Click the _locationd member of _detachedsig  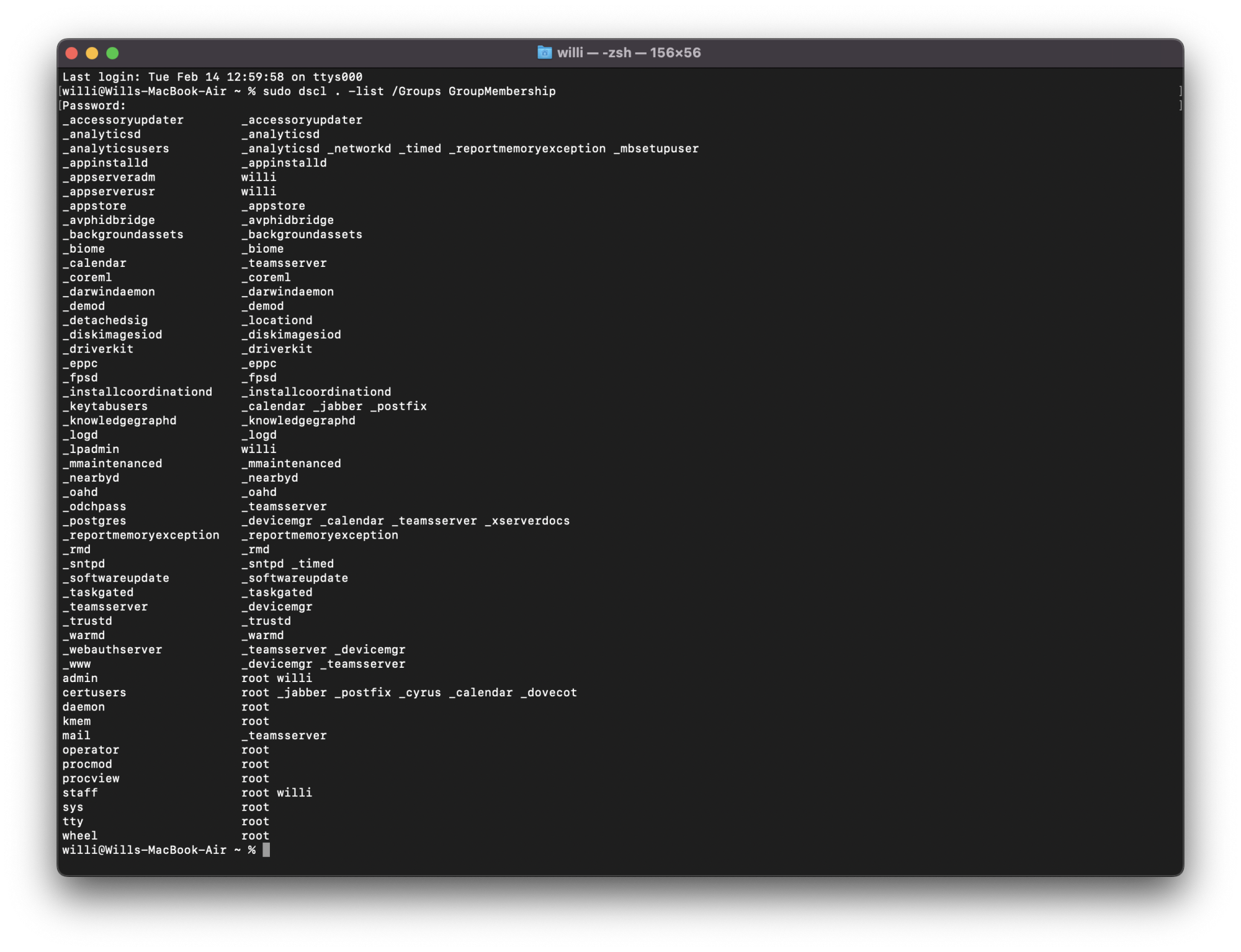click(x=277, y=320)
